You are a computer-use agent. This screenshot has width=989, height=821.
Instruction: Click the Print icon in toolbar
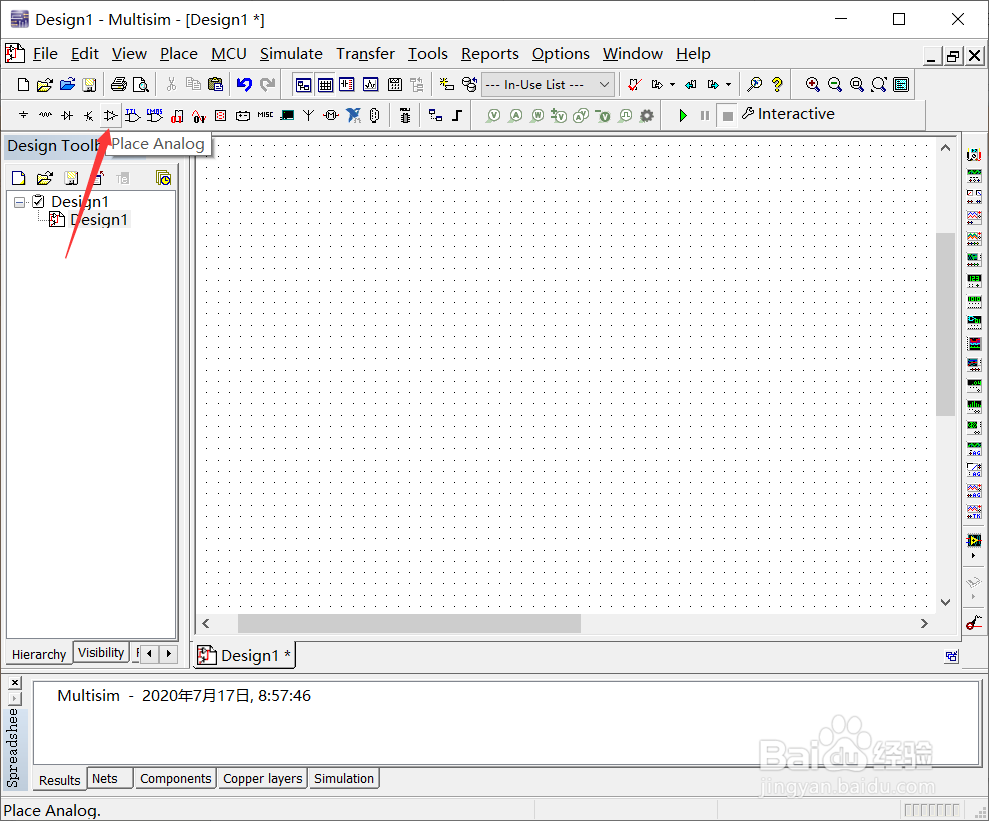click(x=119, y=84)
